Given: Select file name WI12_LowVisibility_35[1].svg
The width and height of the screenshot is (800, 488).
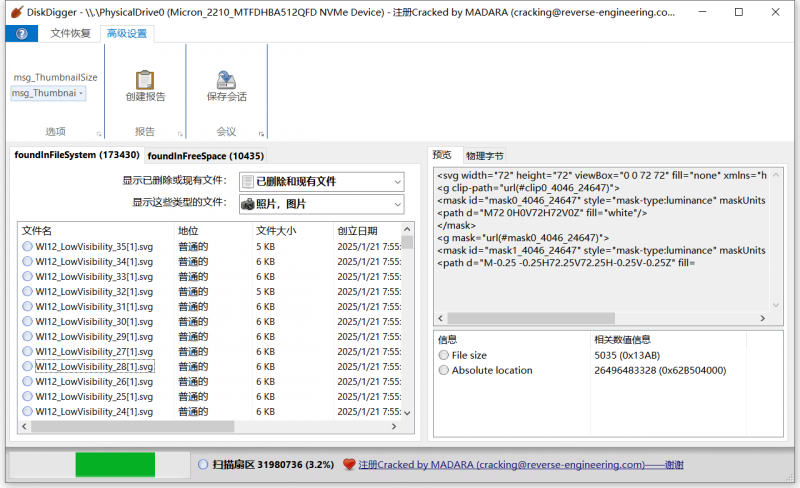Looking at the screenshot, I should [94, 247].
